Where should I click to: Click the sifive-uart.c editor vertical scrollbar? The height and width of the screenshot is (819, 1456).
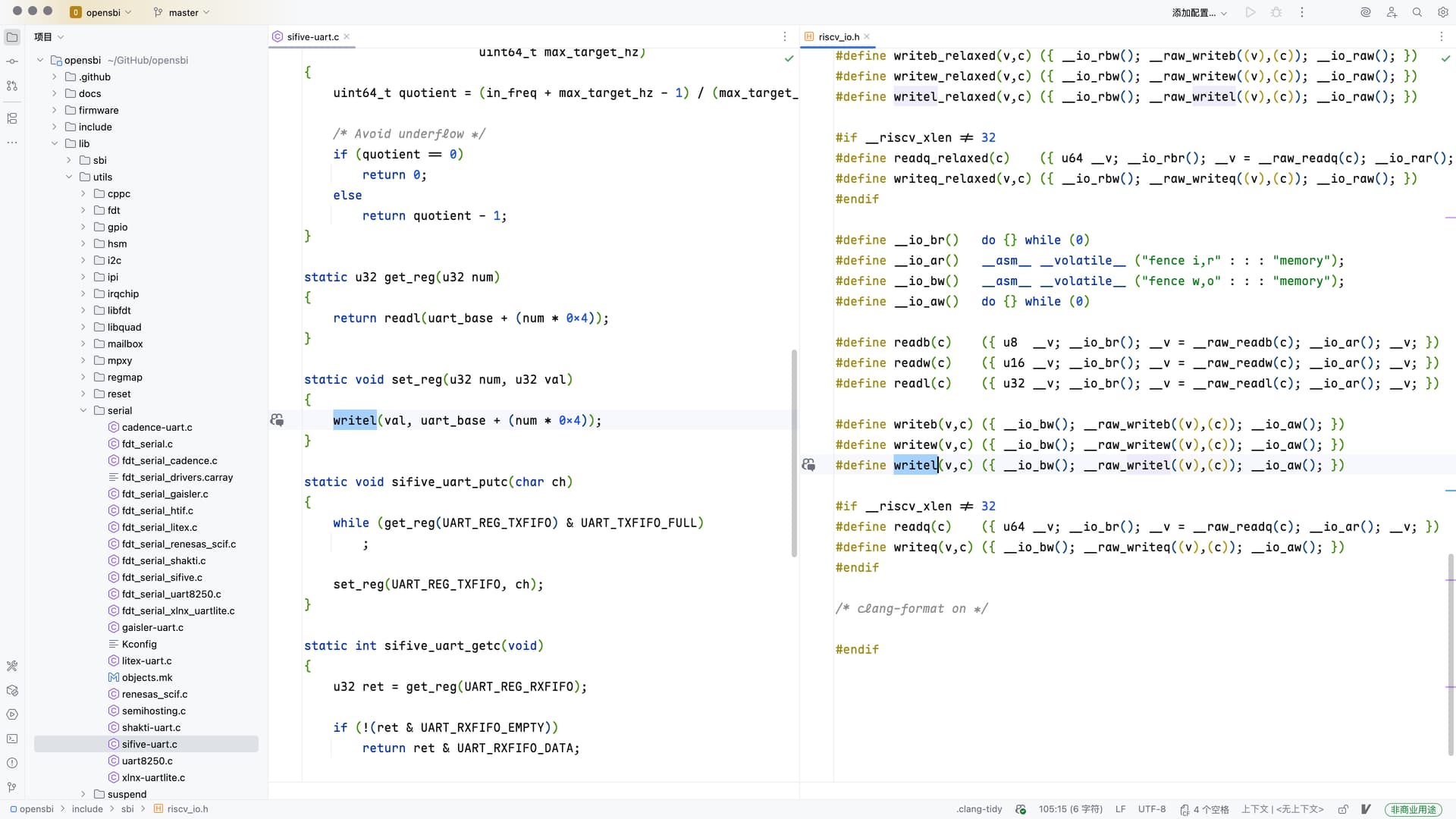tap(794, 453)
